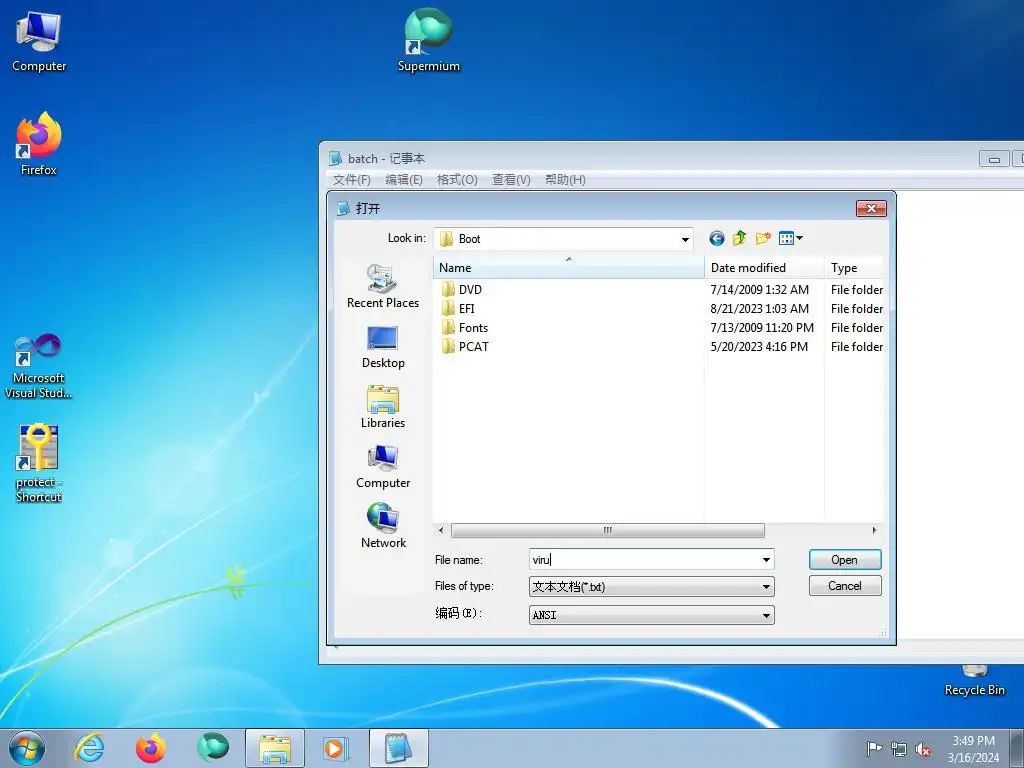Click the Open button
Image resolution: width=1024 pixels, height=768 pixels.
coord(845,560)
